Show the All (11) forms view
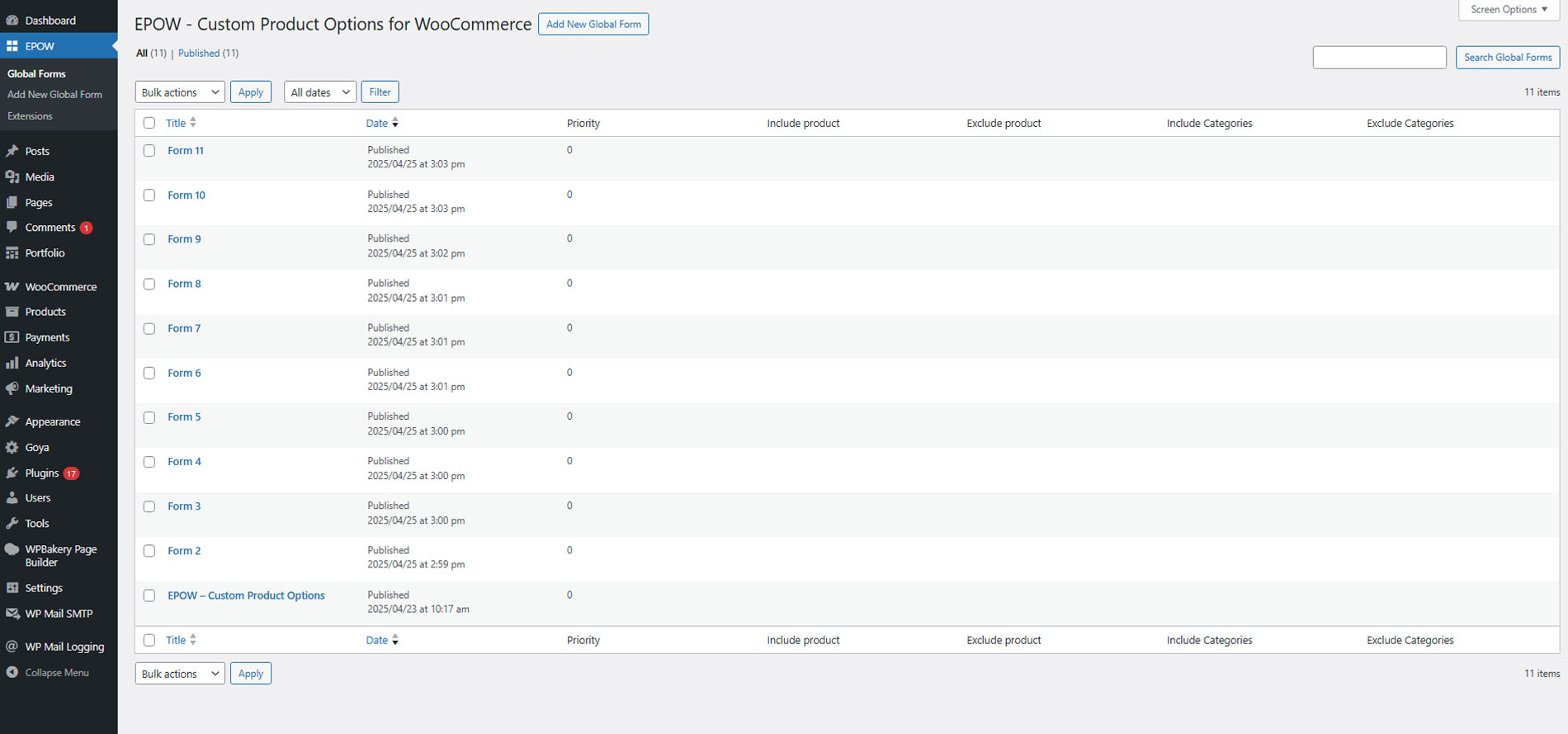 (x=151, y=53)
